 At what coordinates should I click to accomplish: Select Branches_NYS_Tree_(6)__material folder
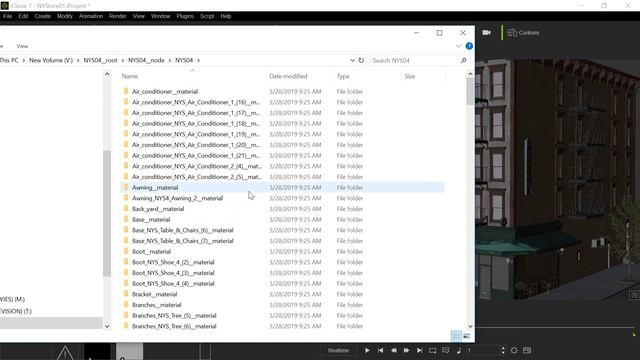pyautogui.click(x=174, y=326)
